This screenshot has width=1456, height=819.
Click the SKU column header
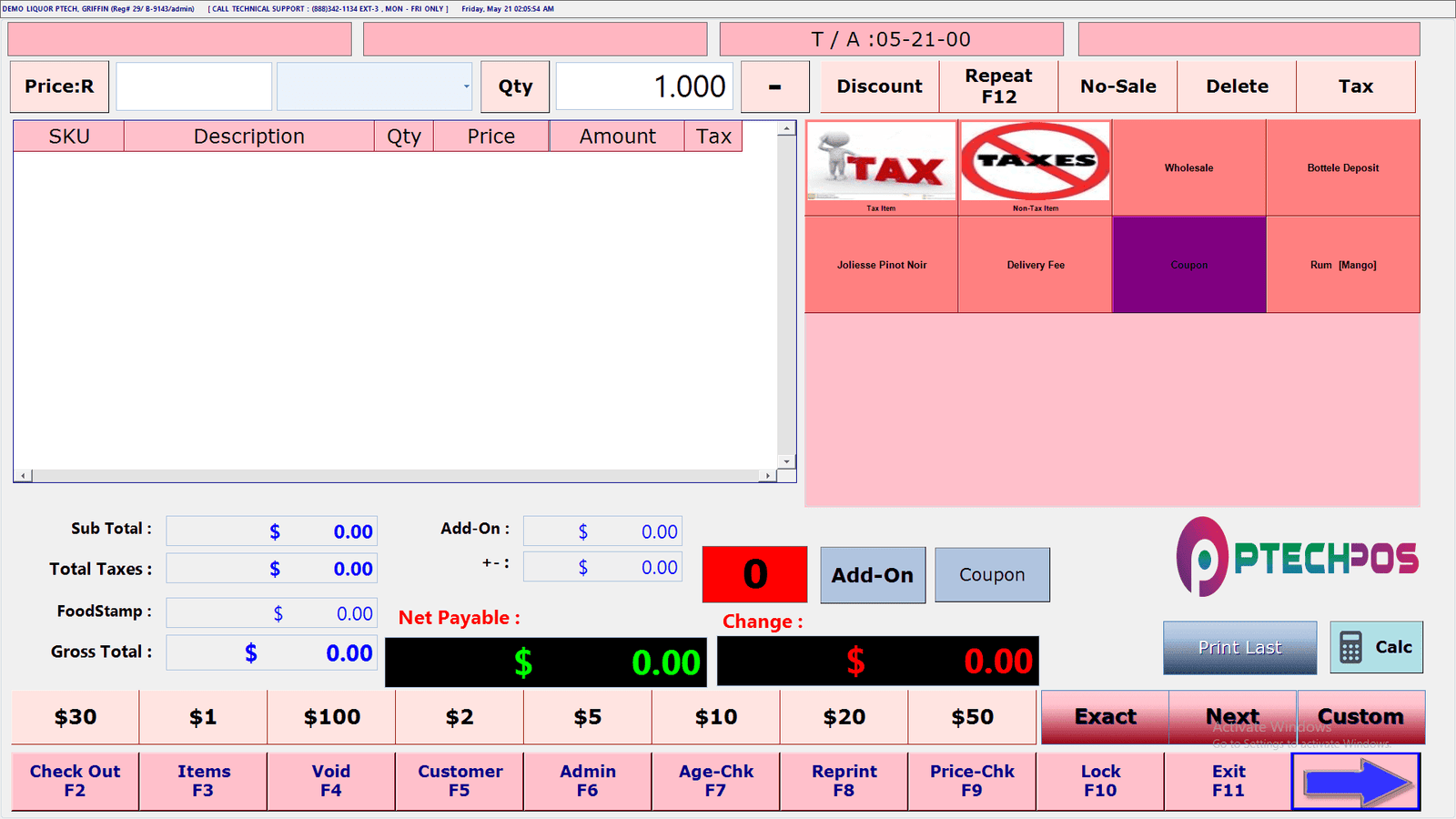69,136
